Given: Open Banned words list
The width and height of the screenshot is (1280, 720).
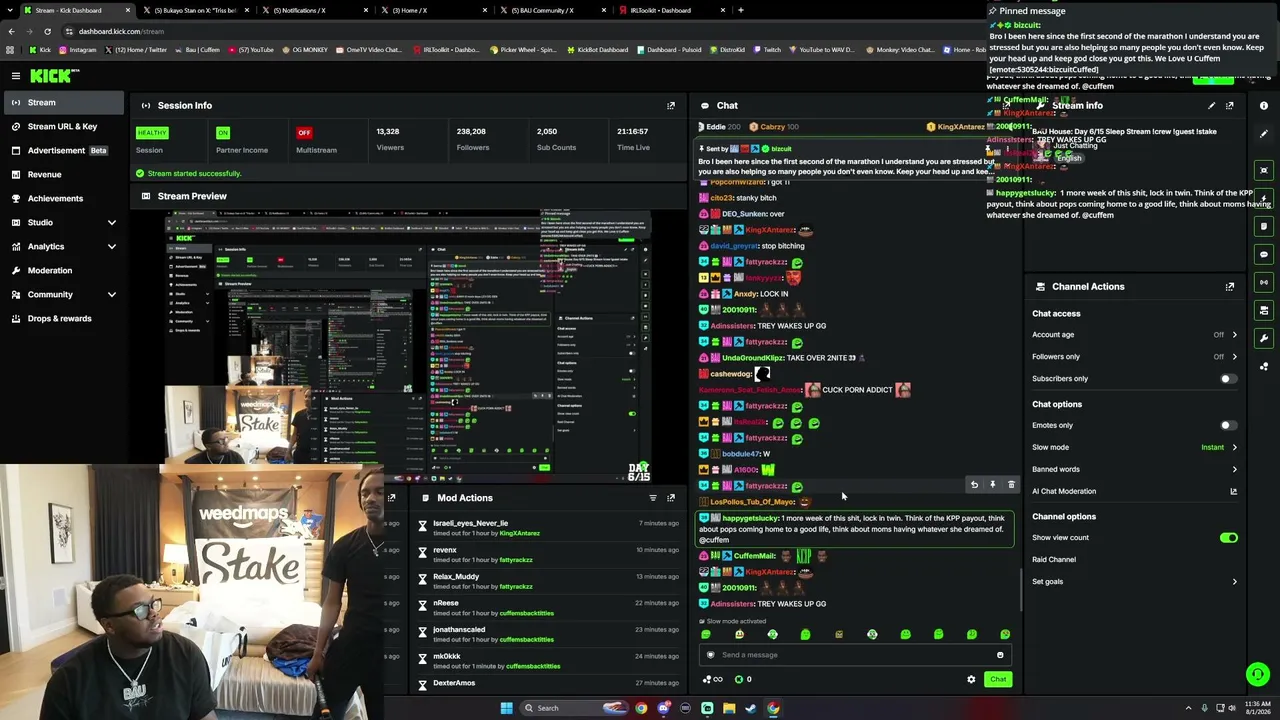Looking at the screenshot, I should (1134, 469).
